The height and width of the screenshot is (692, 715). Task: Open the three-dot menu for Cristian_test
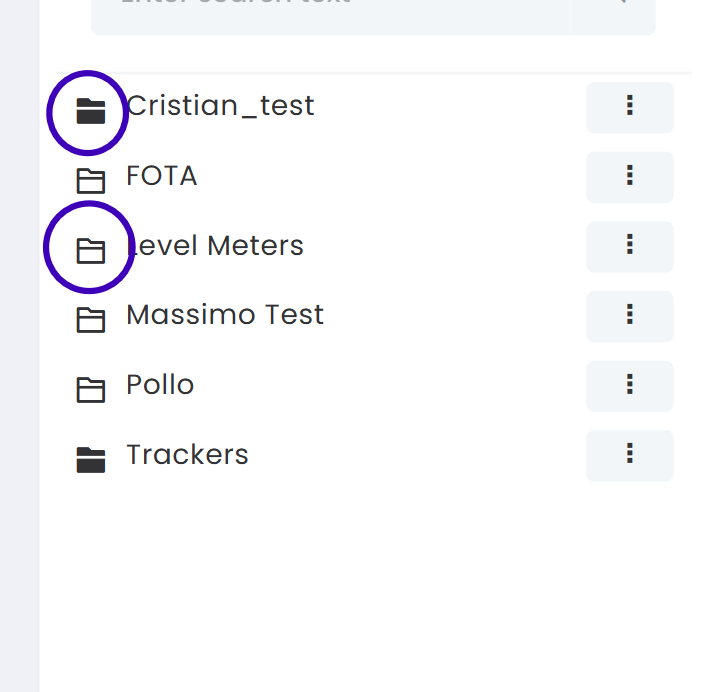tap(629, 106)
